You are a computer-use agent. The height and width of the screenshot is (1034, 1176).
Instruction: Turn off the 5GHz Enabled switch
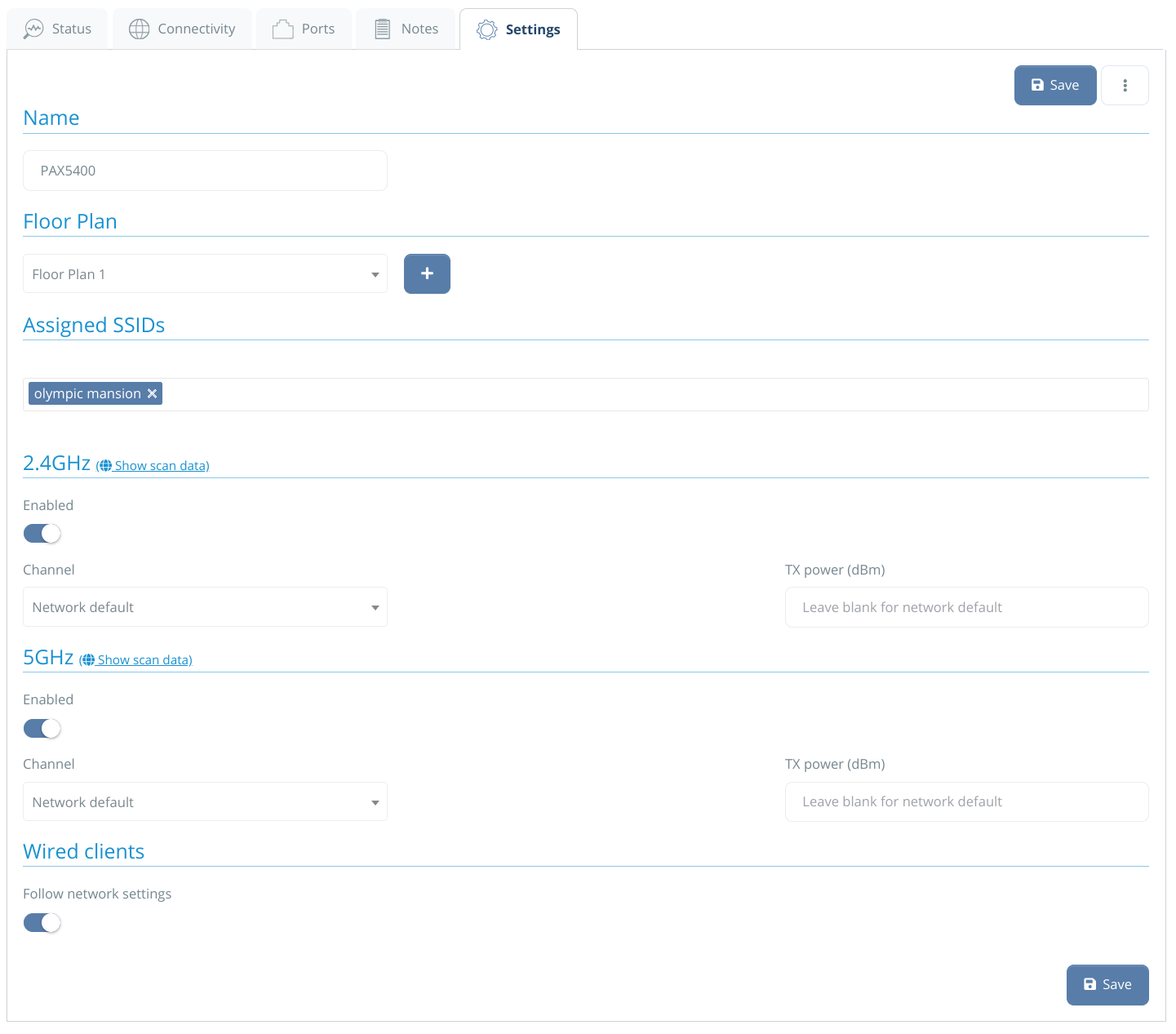(42, 728)
